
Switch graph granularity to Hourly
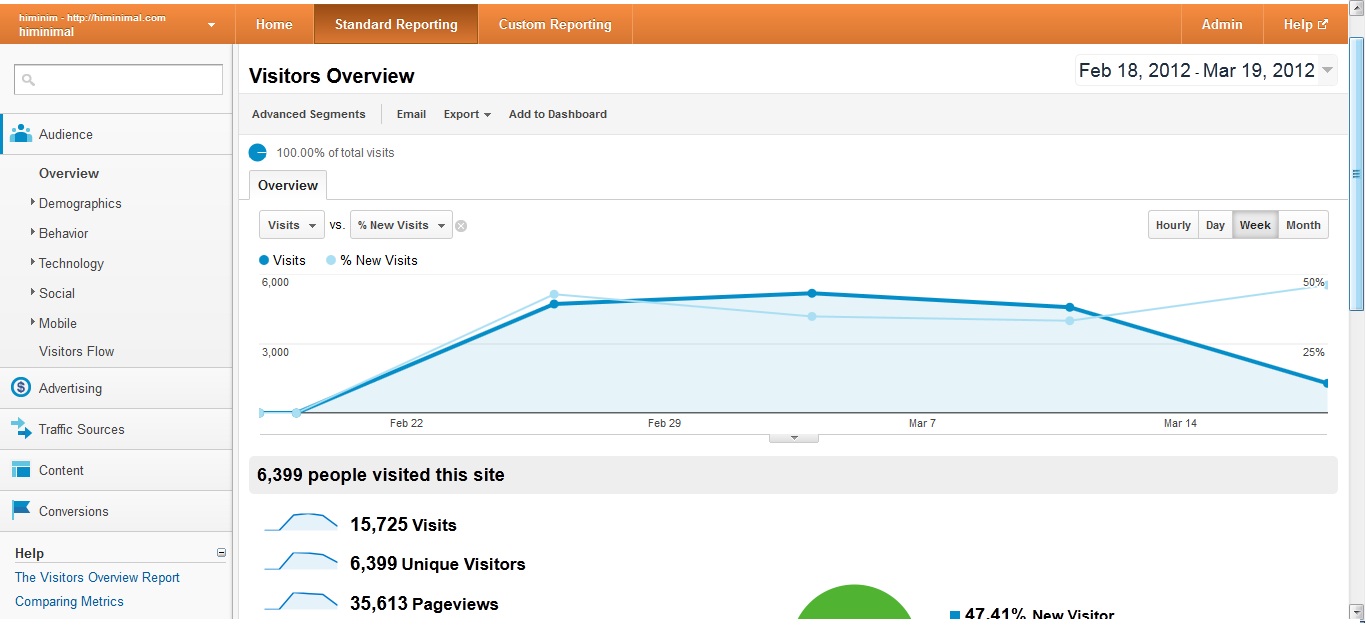(x=1173, y=225)
